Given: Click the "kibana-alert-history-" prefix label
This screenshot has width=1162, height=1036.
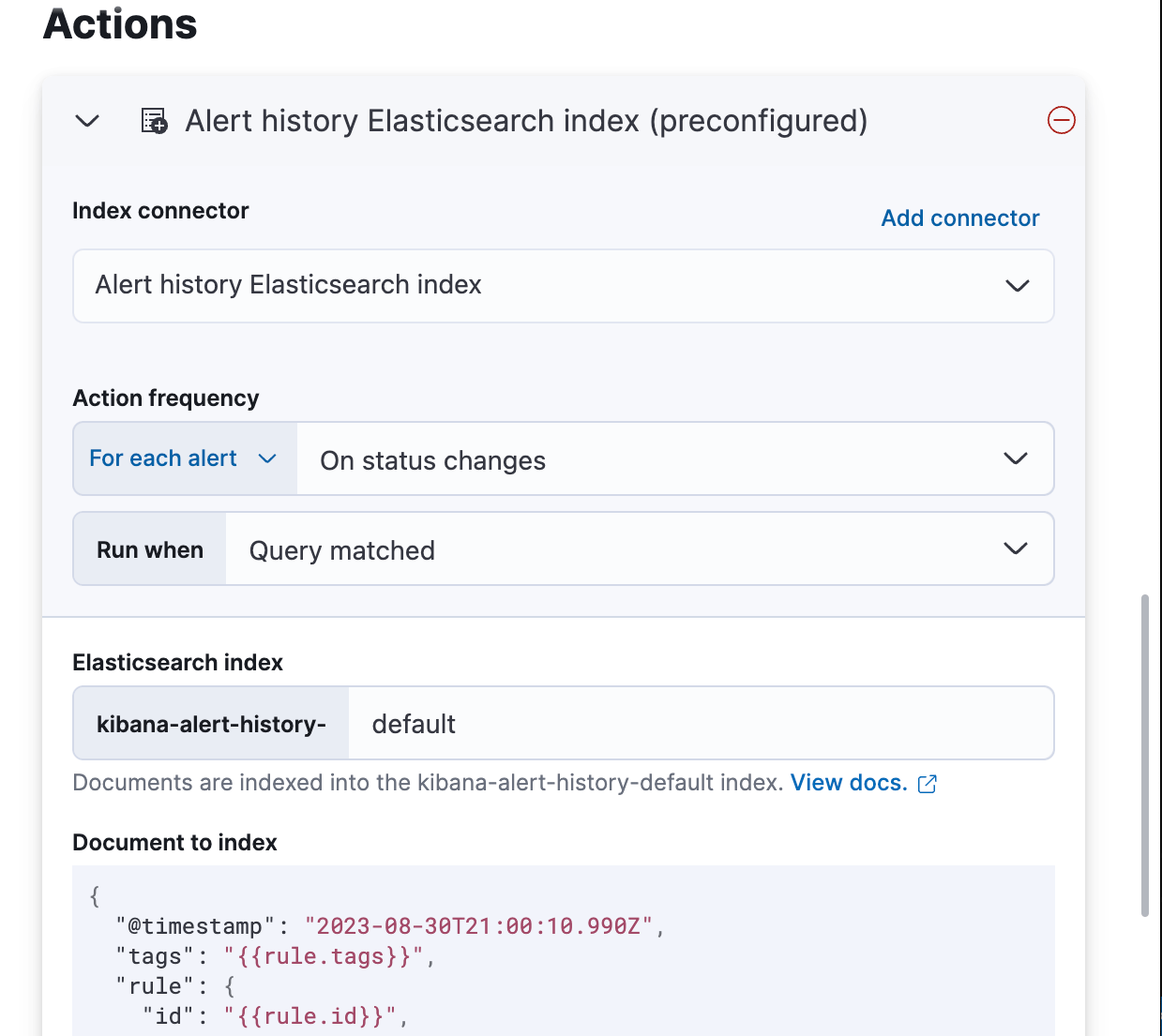Looking at the screenshot, I should tap(210, 723).
